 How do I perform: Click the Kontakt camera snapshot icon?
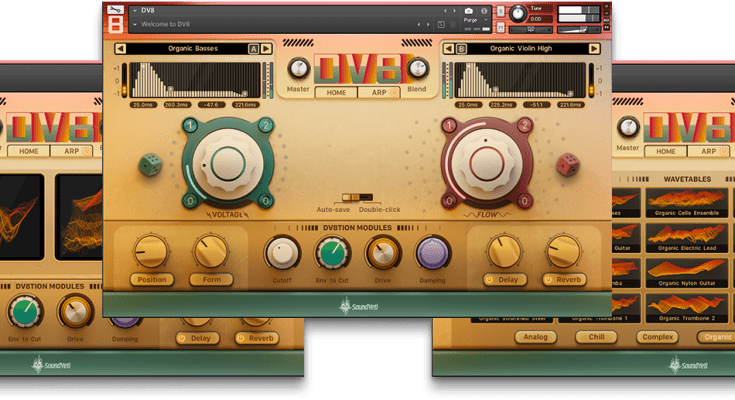[469, 11]
